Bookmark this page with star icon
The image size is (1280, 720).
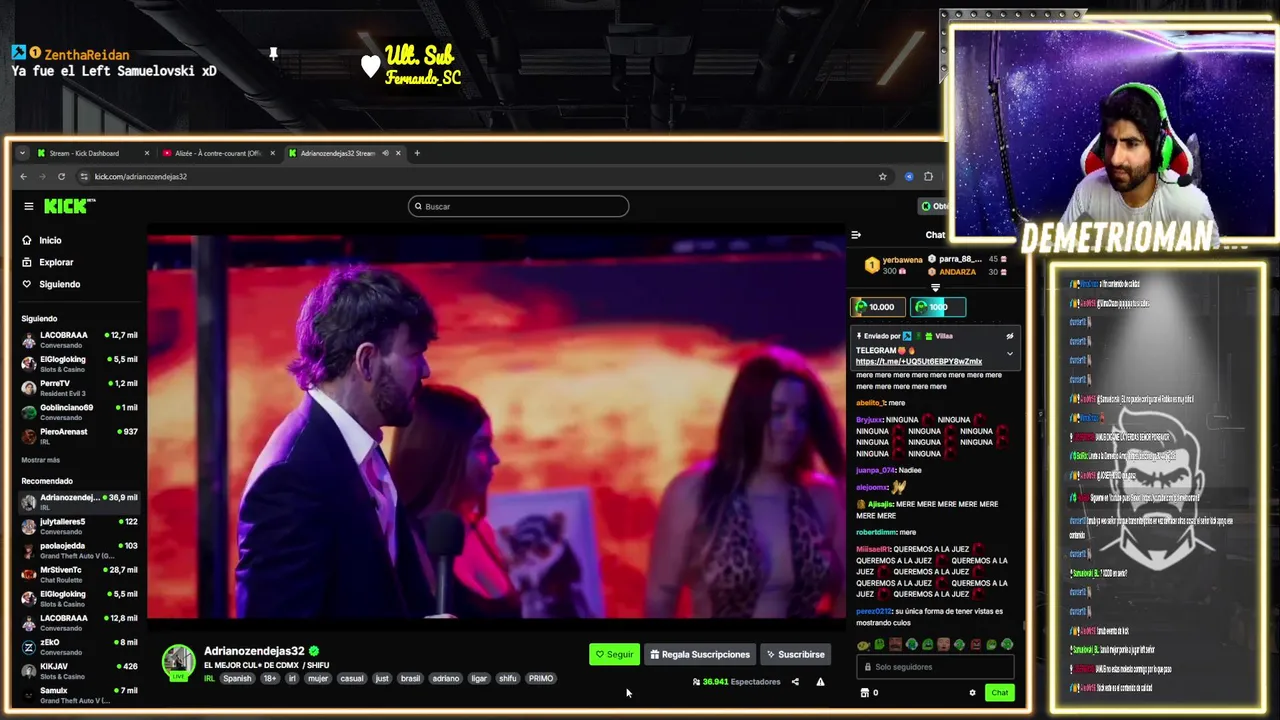[882, 177]
